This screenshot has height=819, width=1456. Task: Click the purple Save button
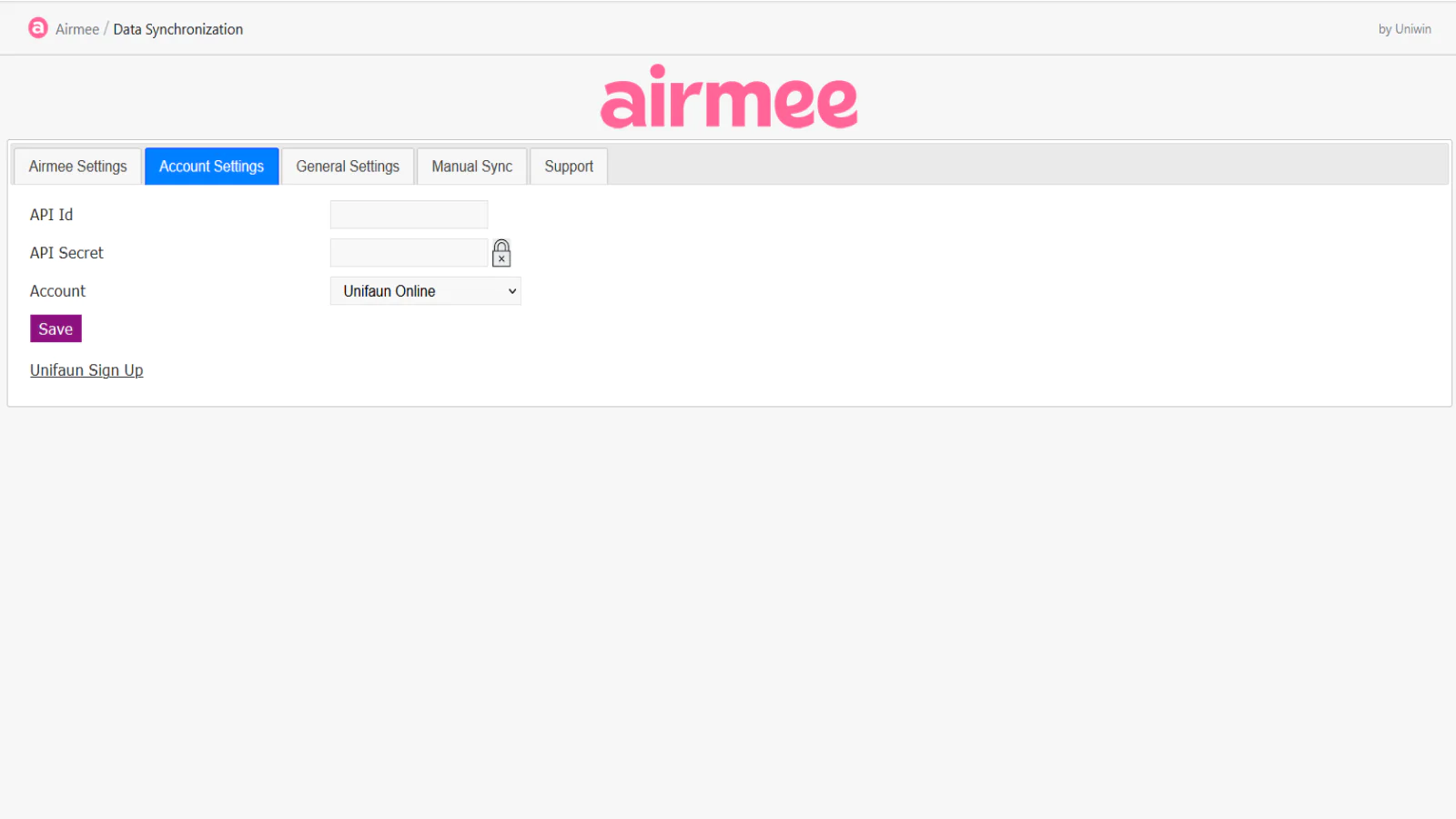(56, 329)
